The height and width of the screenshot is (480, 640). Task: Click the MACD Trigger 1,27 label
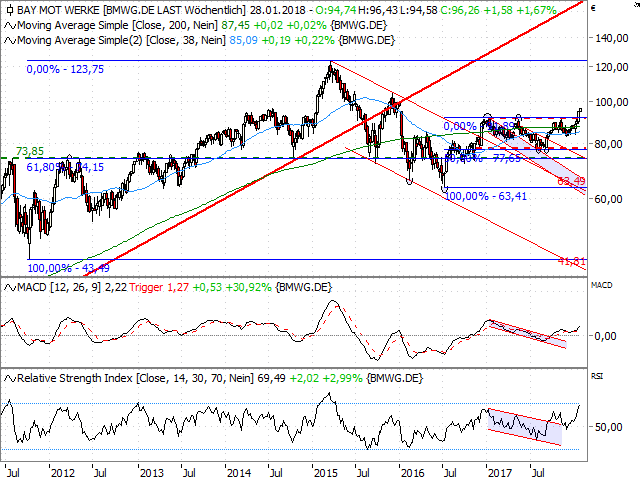click(x=159, y=287)
